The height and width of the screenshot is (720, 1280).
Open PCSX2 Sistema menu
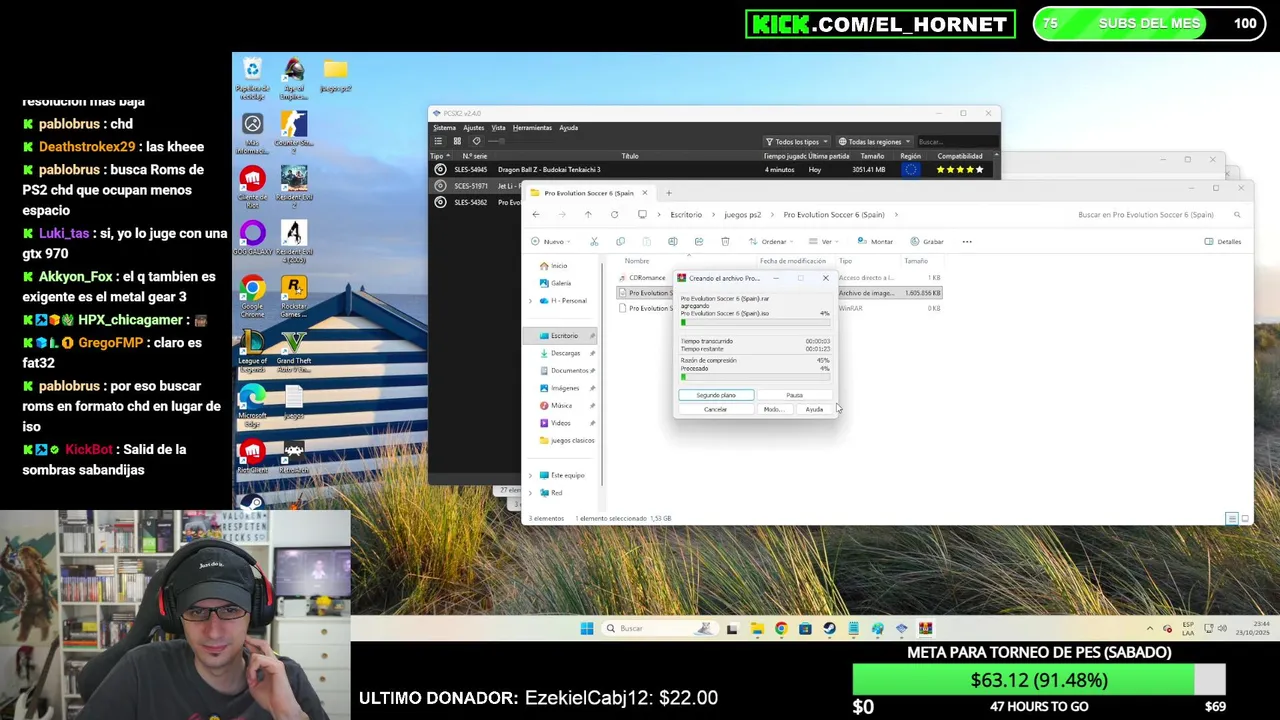(444, 127)
